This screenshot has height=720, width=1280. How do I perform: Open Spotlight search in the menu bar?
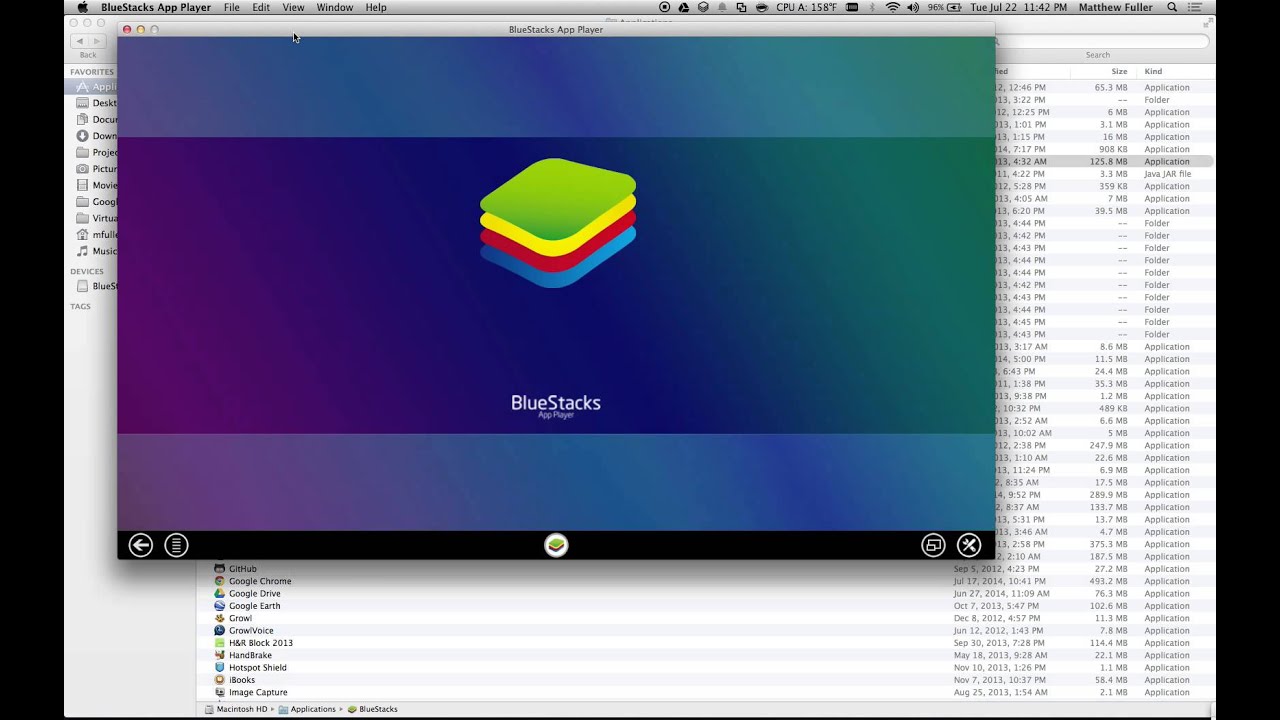tap(1172, 7)
